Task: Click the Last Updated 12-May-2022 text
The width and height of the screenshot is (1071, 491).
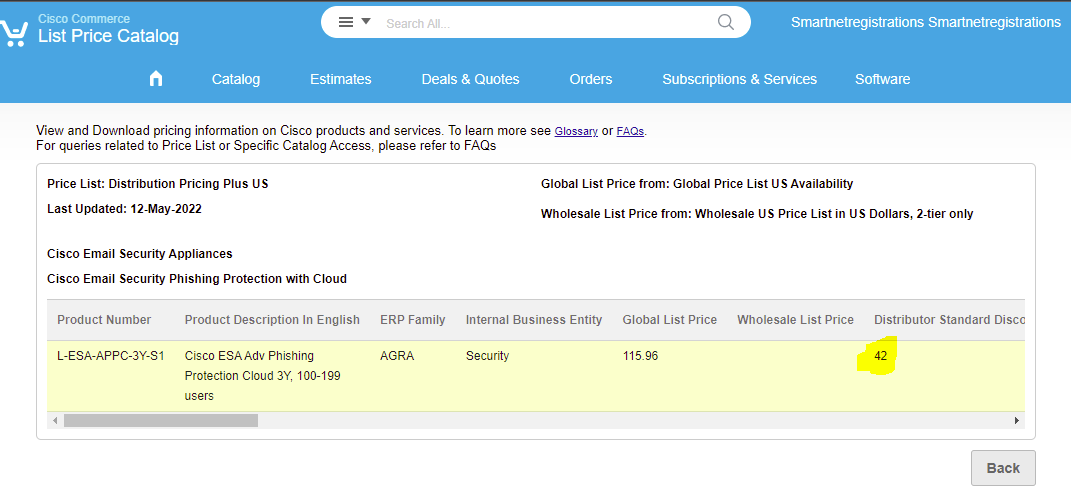Action: (124, 209)
